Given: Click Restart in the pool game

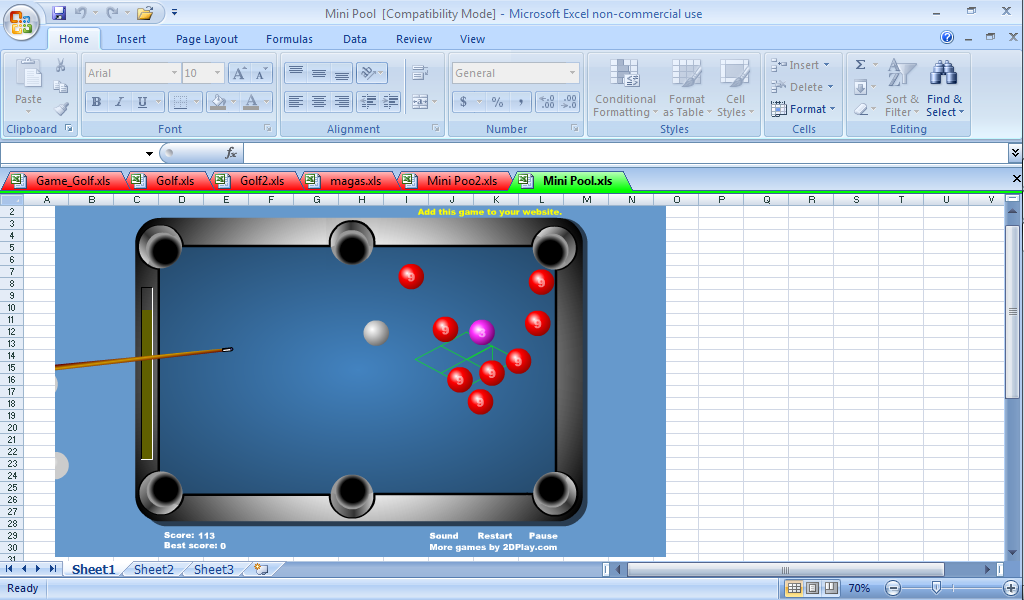Looking at the screenshot, I should point(494,536).
